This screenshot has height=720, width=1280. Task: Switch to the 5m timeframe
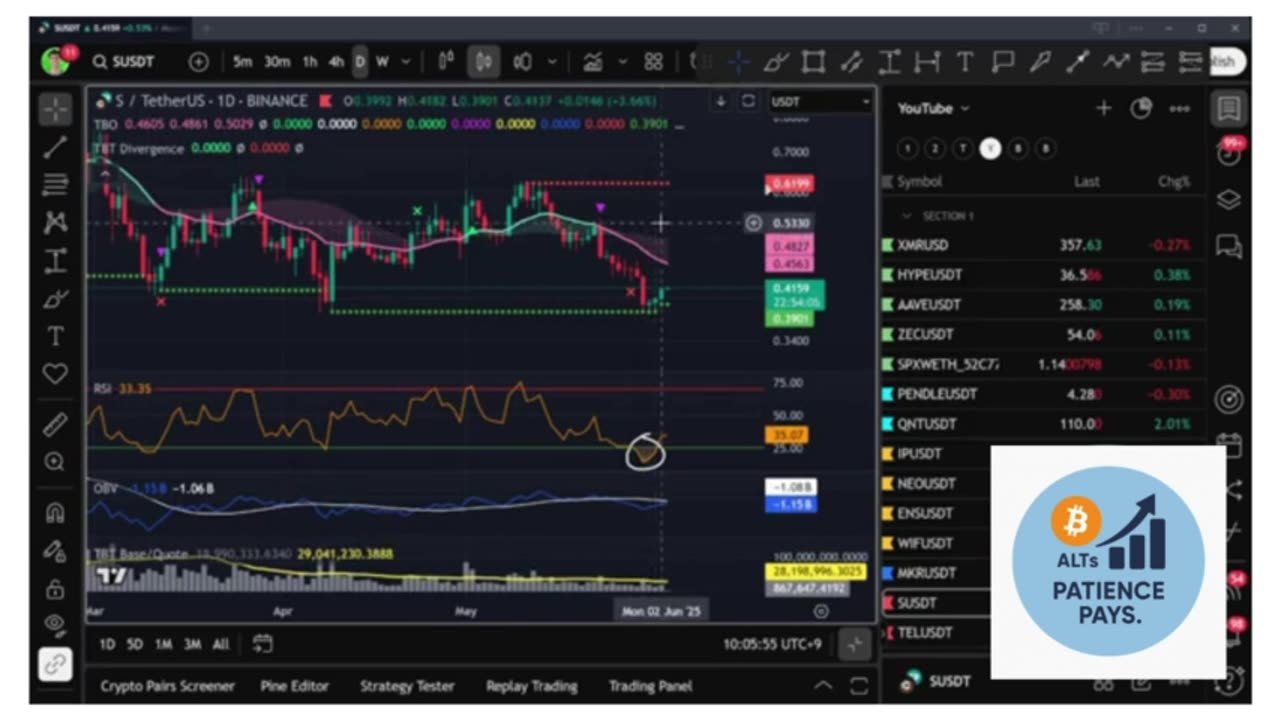click(x=243, y=62)
